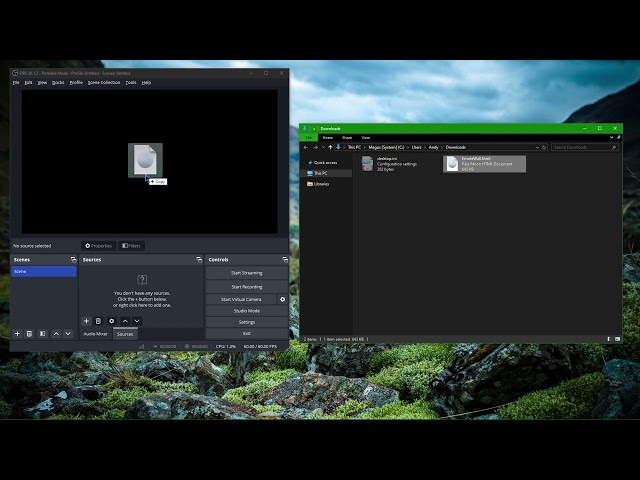Click the Filters button below preview
The width and height of the screenshot is (640, 480).
pyautogui.click(x=131, y=246)
